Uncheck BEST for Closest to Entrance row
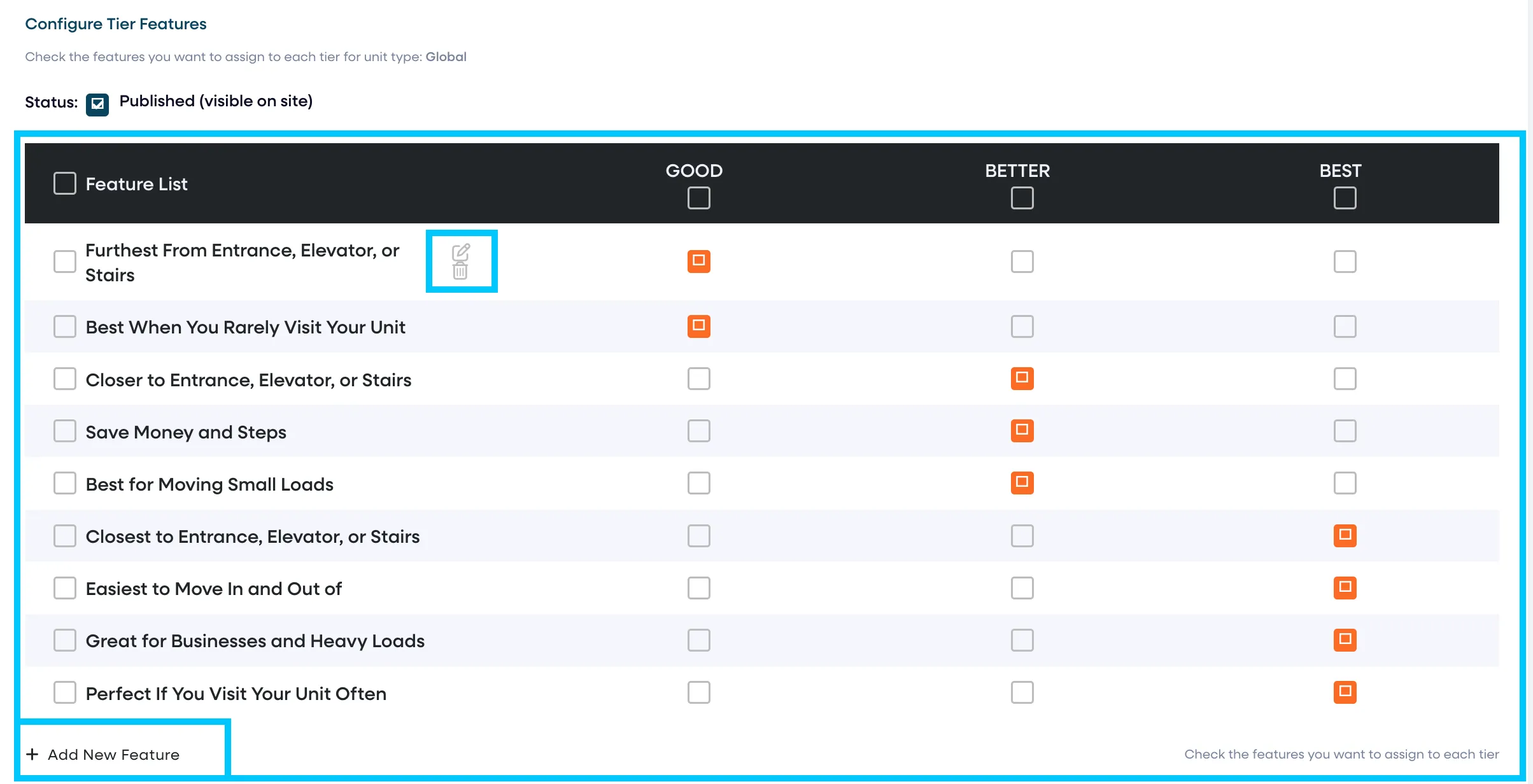 [x=1345, y=536]
